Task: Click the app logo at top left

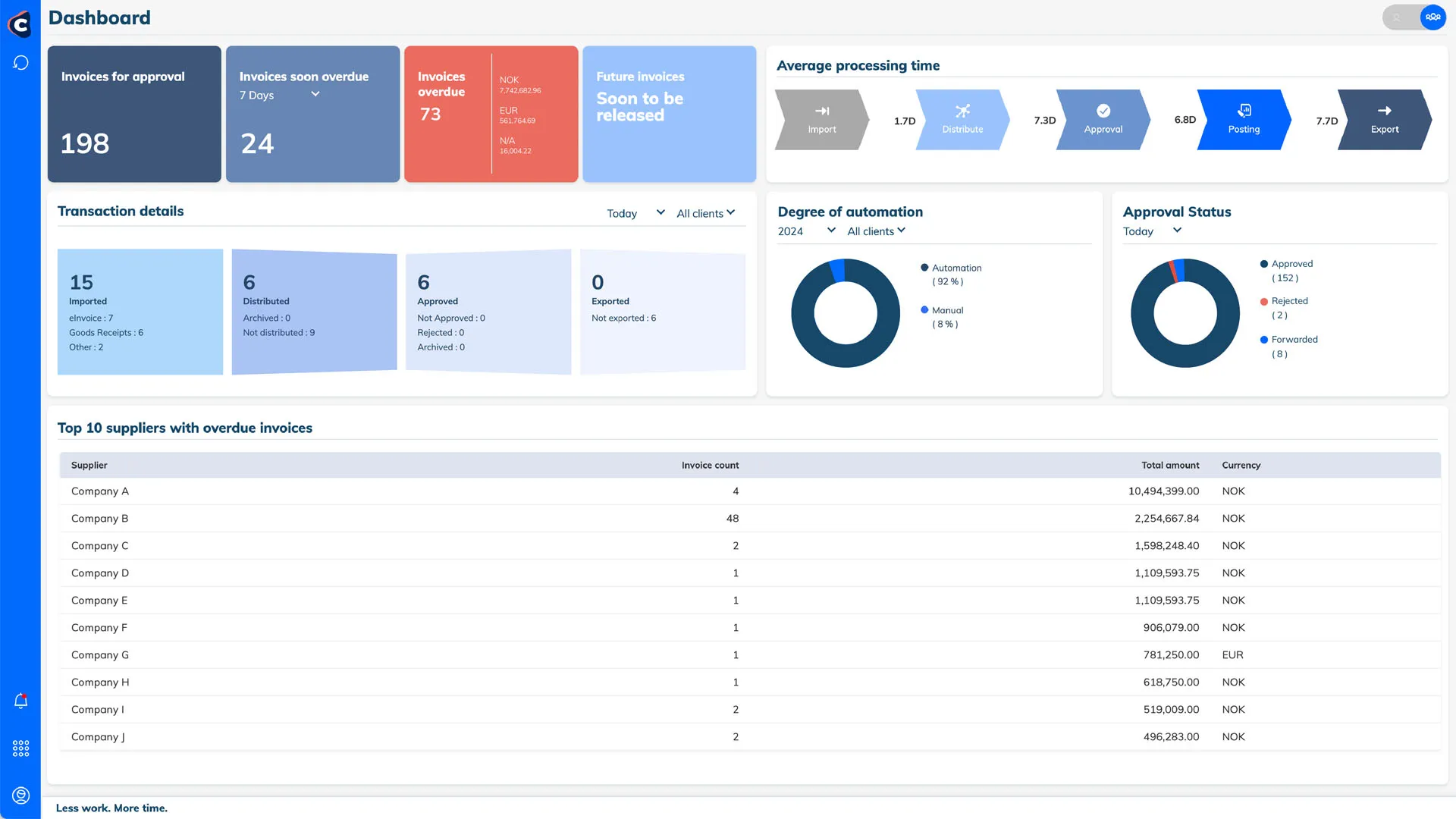Action: (x=20, y=24)
